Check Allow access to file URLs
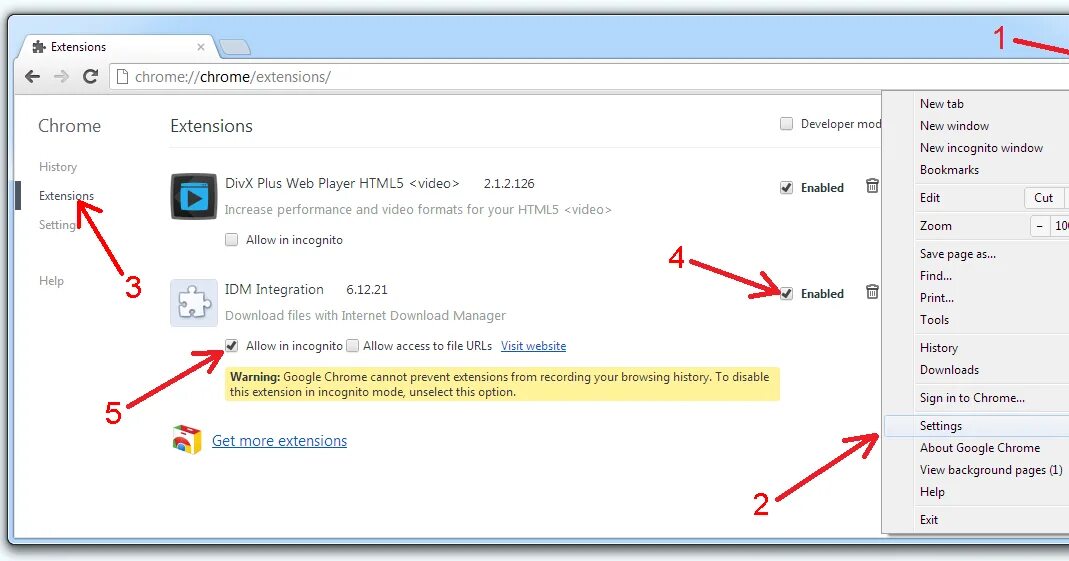The image size is (1069, 561). 352,346
